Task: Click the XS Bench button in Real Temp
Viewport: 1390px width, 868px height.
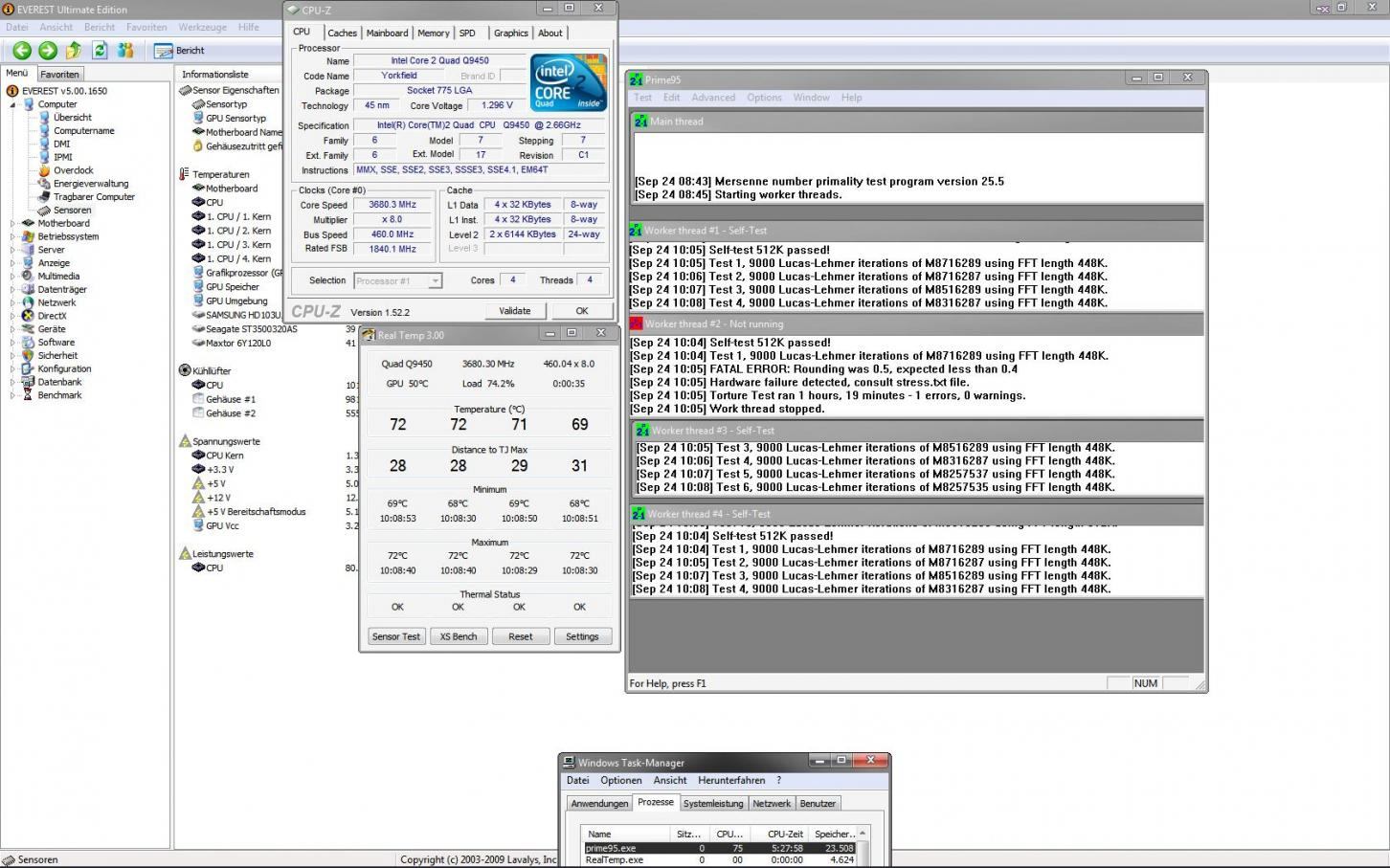Action: point(459,636)
